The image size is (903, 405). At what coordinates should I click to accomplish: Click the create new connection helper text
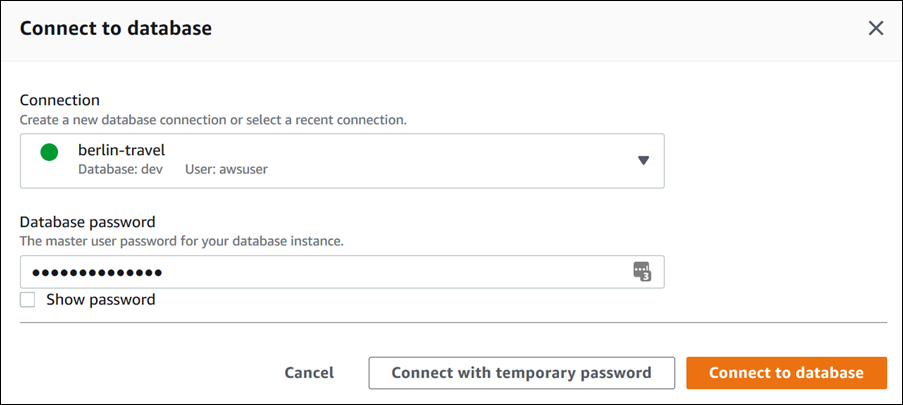pos(213,119)
